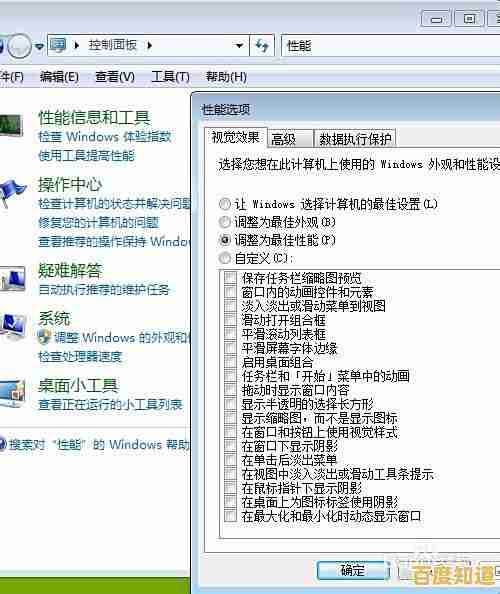
Task: Switch to the 数据执行保护 tab
Action: (x=355, y=139)
